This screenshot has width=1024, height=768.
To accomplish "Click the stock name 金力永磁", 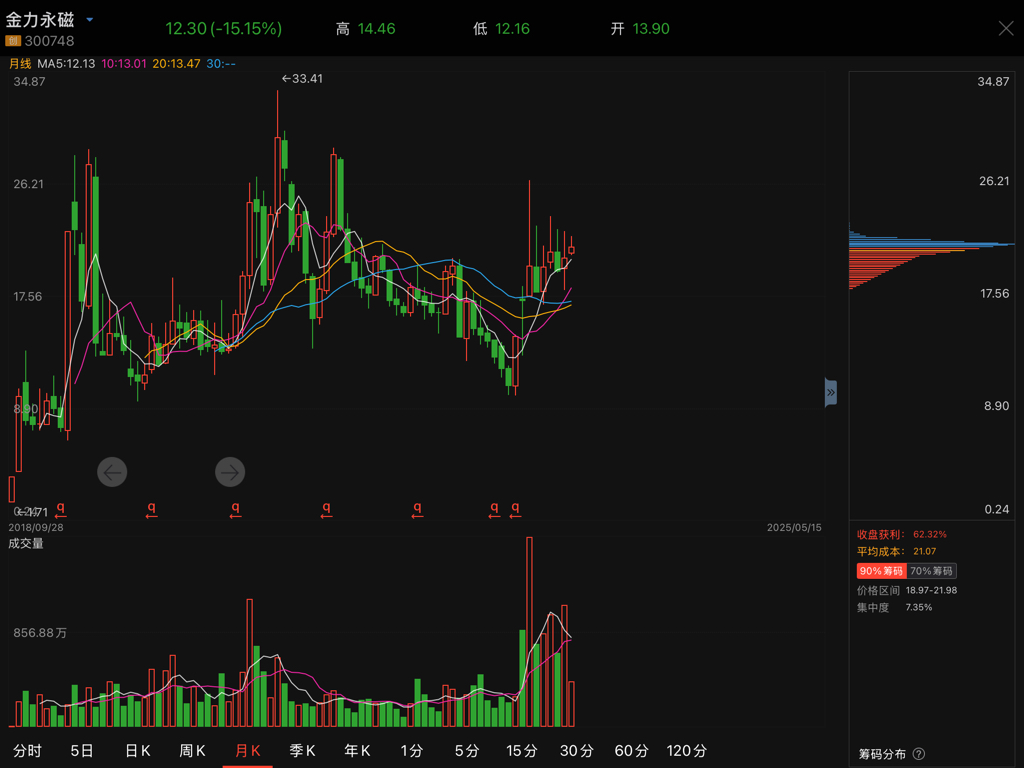I will [40, 20].
